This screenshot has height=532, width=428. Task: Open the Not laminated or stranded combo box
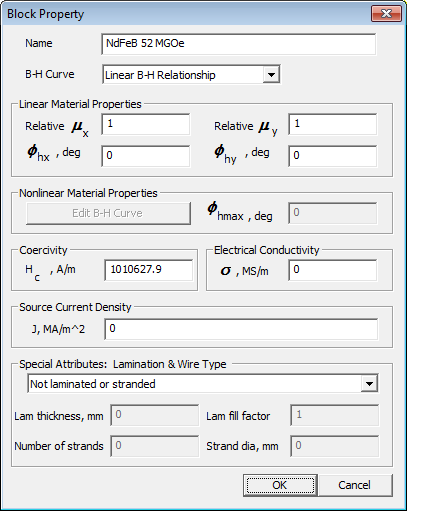point(203,384)
